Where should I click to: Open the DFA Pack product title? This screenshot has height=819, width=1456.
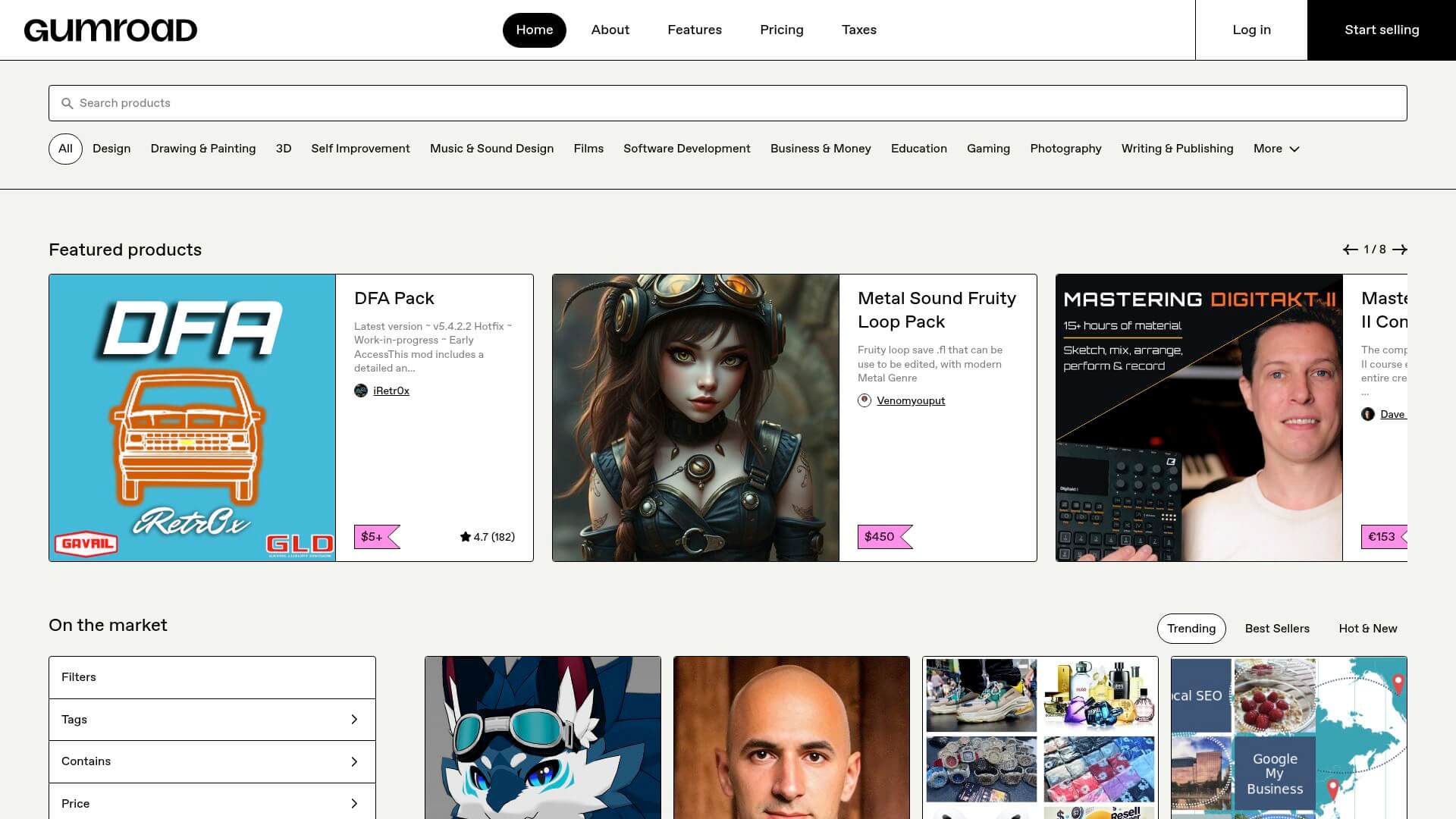coord(394,298)
